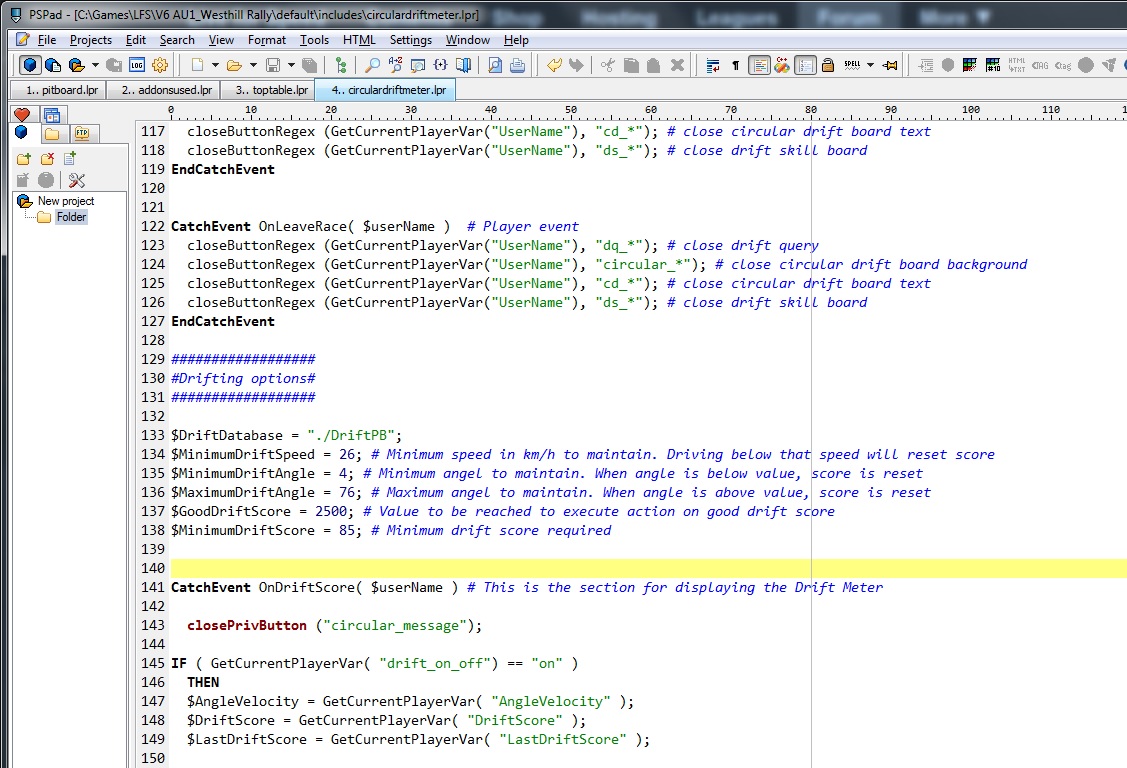Open the HTML menu
The width and height of the screenshot is (1127, 768).
pos(359,40)
